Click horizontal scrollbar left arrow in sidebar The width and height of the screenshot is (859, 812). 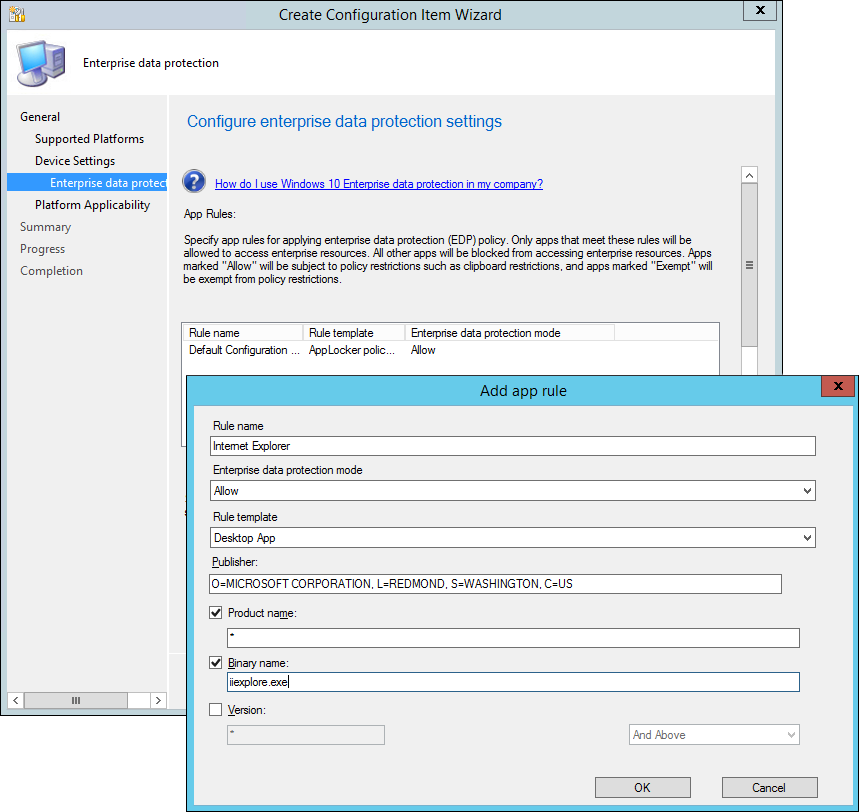point(15,700)
